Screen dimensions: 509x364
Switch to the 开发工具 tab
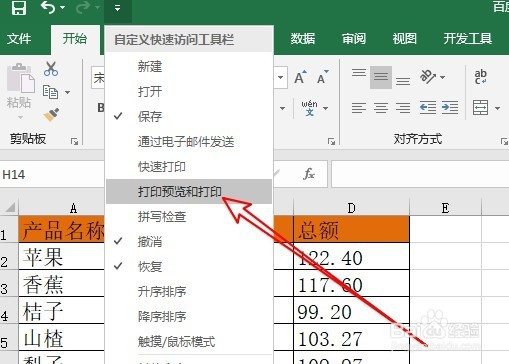click(x=468, y=39)
